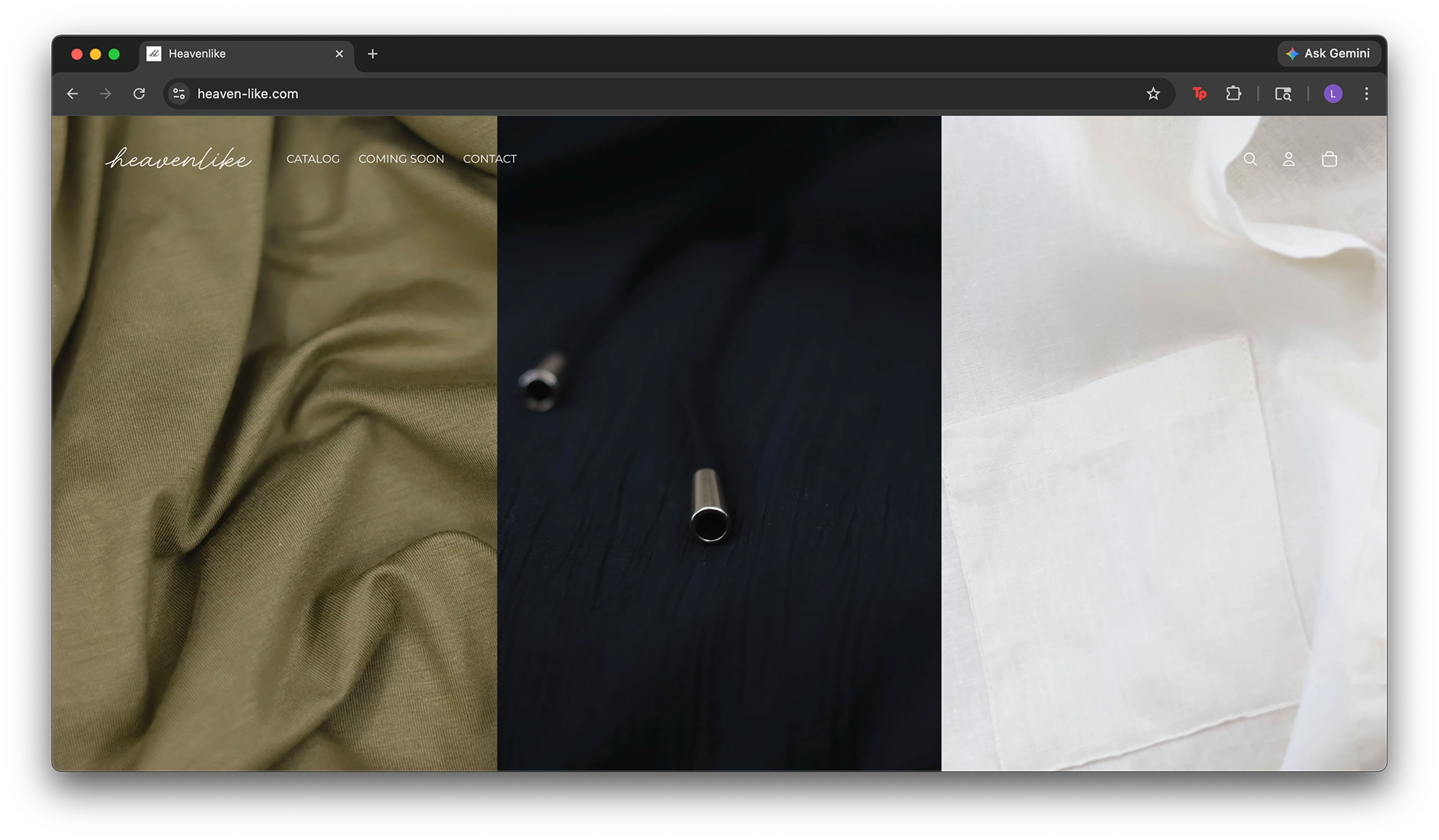Image resolution: width=1439 pixels, height=840 pixels.
Task: Click the tab search toolbar icon
Action: [1283, 94]
